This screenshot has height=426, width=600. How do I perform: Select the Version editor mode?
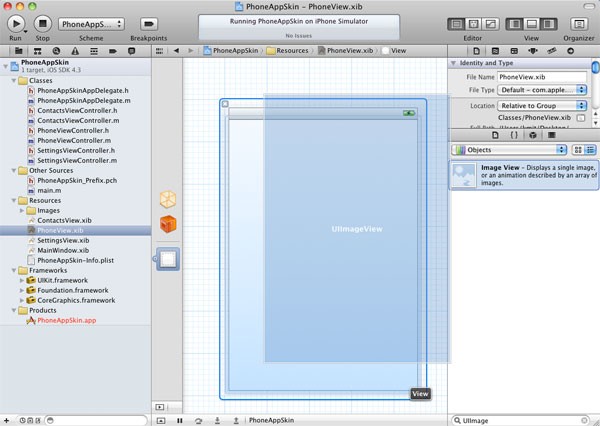[x=491, y=24]
